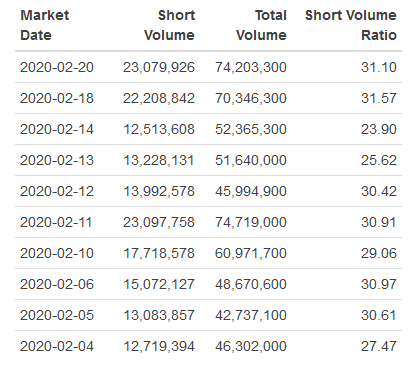Viewport: 416px width, 381px height.
Task: Click the ratio value 30.42
Action: pyautogui.click(x=379, y=191)
